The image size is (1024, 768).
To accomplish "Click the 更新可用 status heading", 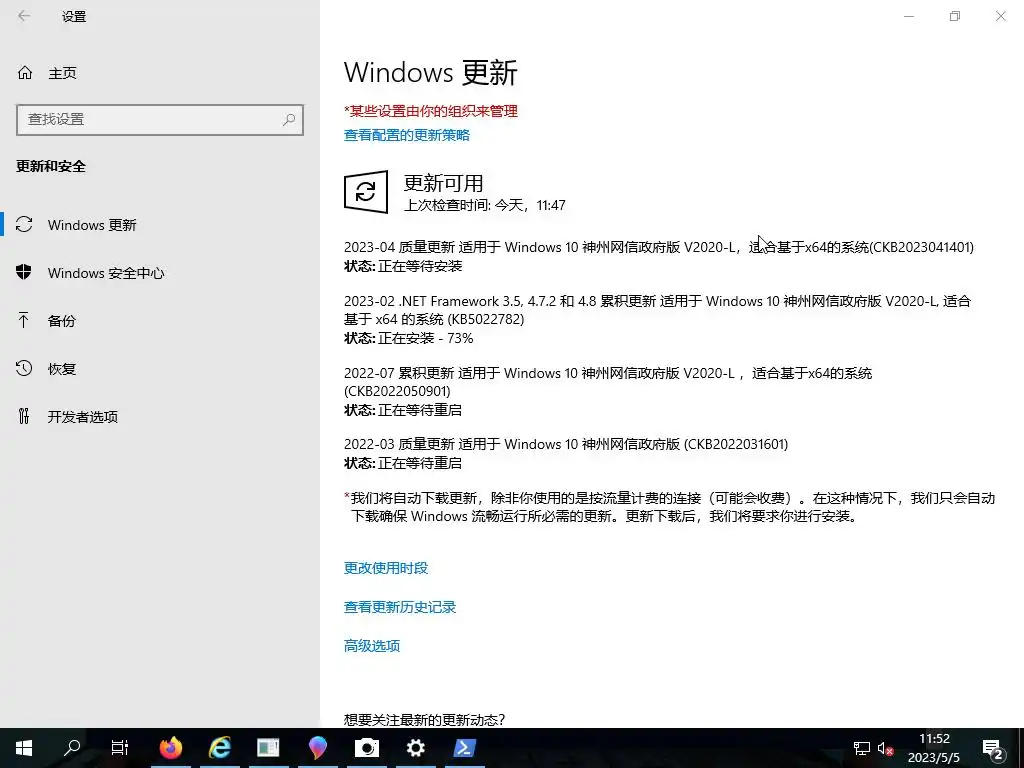I will click(443, 183).
